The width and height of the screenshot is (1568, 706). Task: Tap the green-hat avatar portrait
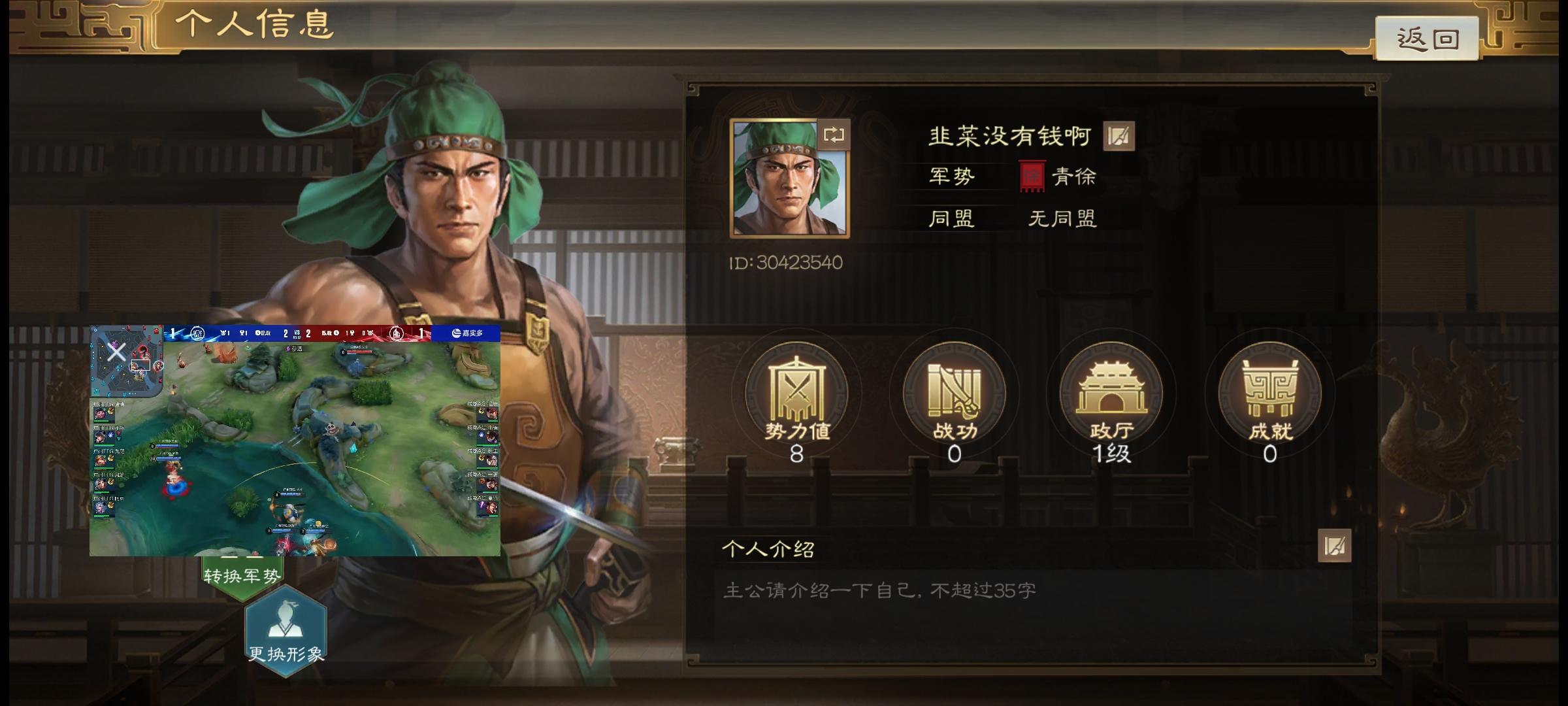point(789,178)
